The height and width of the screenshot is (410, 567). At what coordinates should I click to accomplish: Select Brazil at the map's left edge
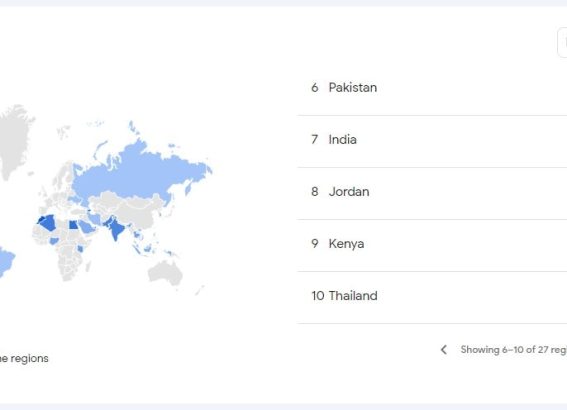(5, 262)
